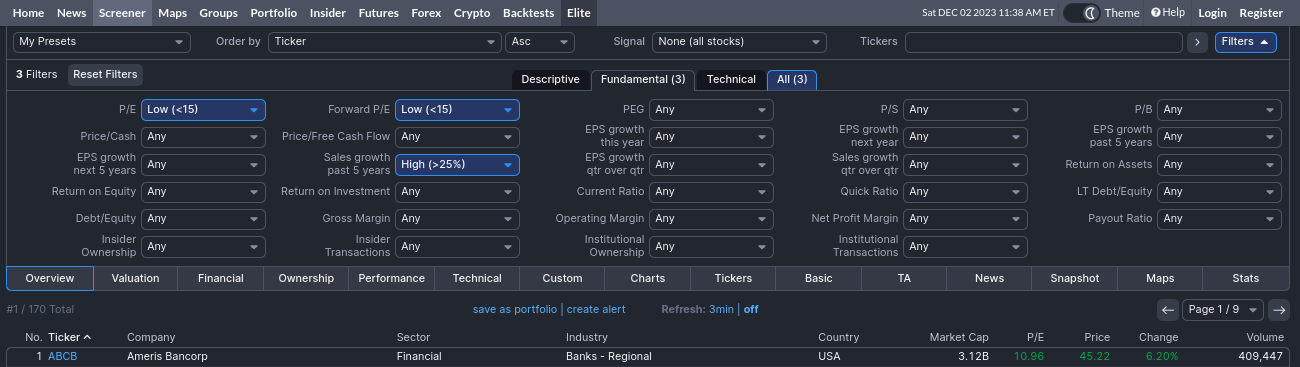Viewport: 1300px width, 367px height.
Task: Open the Crypto menu item
Action: point(472,13)
